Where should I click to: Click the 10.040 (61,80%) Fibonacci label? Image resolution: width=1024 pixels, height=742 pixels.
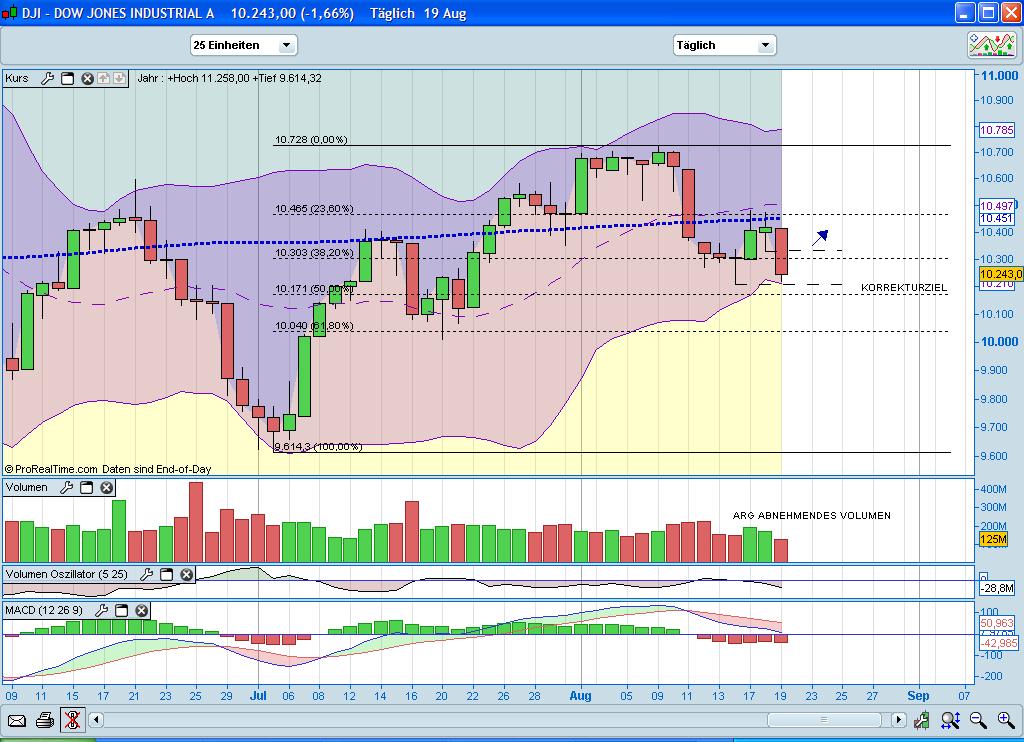point(314,325)
